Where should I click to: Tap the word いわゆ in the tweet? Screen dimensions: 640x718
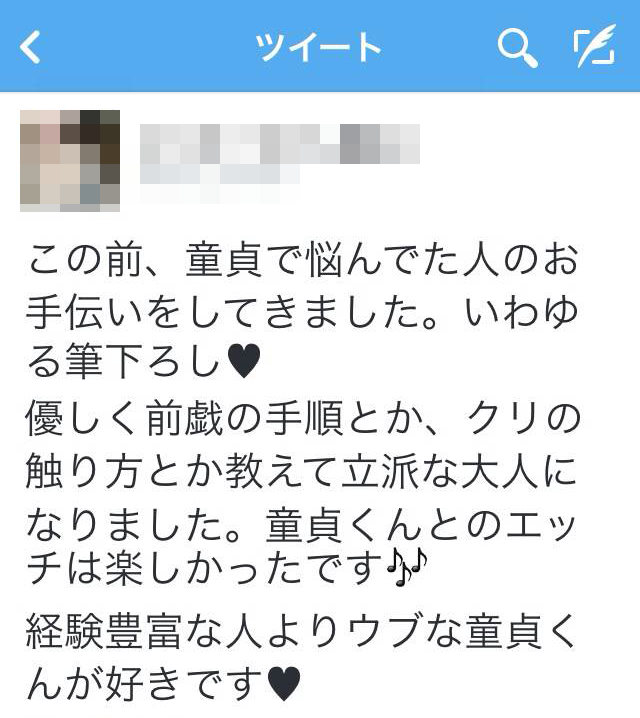pyautogui.click(x=521, y=312)
